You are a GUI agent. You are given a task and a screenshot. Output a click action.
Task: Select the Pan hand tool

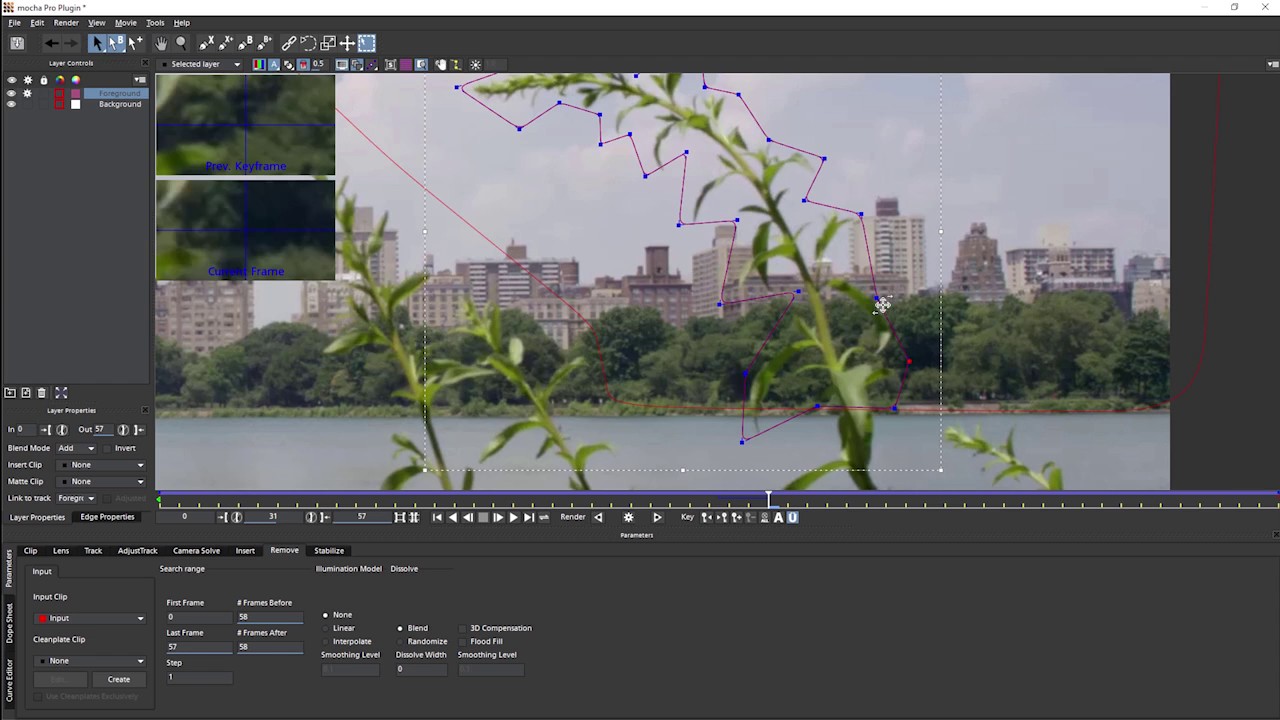click(161, 43)
